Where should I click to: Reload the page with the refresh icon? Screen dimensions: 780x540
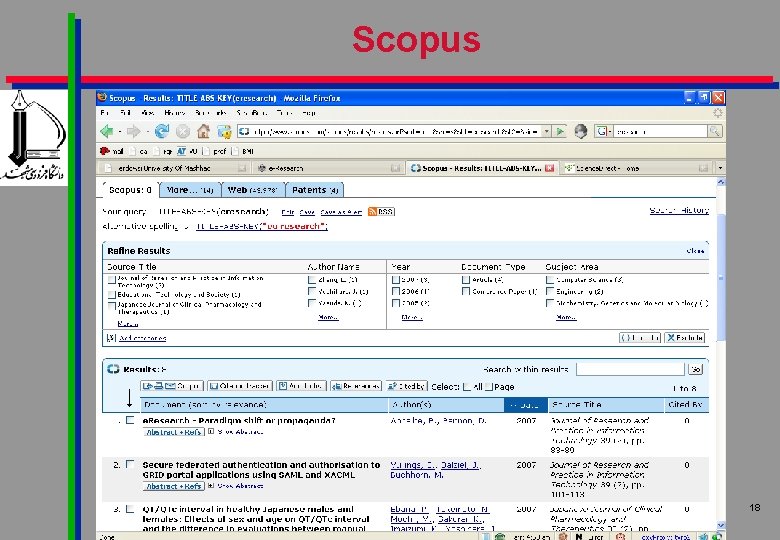(x=161, y=131)
